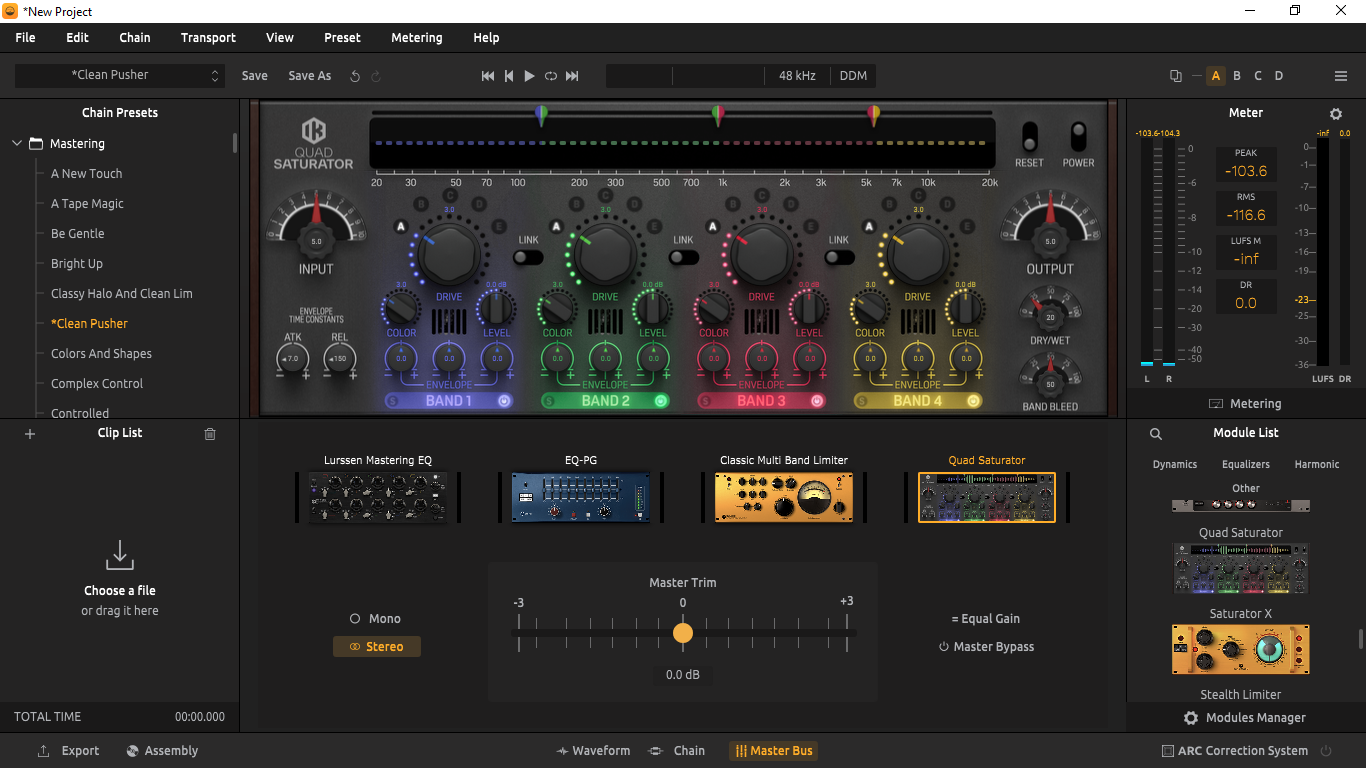Screen dimensions: 1366x768
Task: Toggle loop playback icon
Action: tap(551, 76)
